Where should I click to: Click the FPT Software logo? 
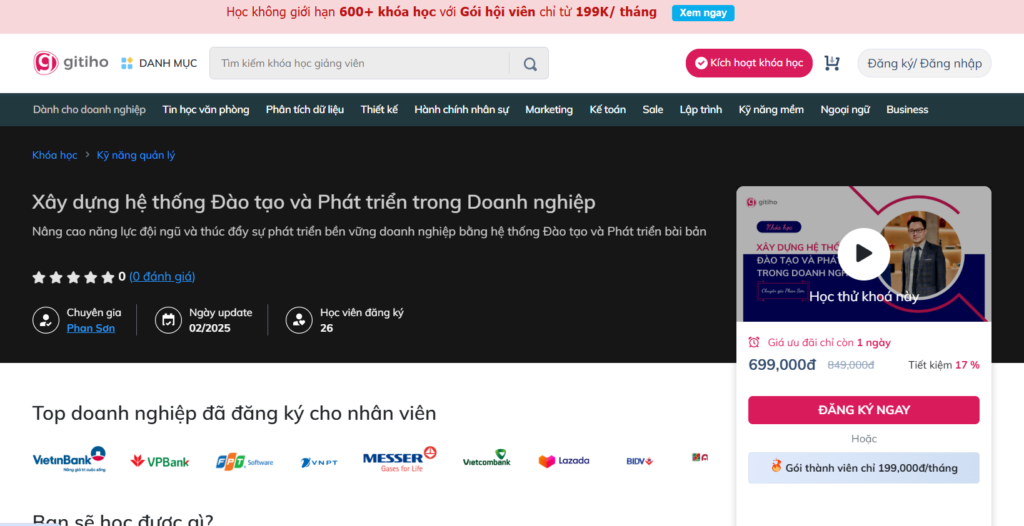(x=244, y=461)
